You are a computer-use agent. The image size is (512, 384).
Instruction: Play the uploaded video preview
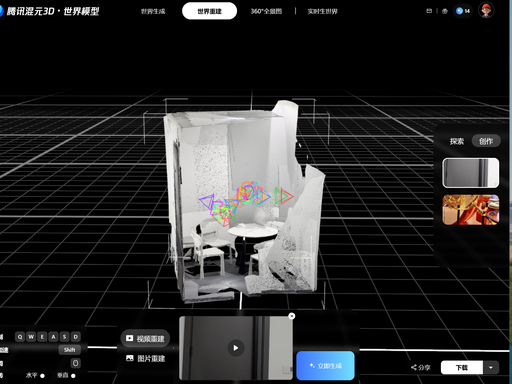click(236, 348)
